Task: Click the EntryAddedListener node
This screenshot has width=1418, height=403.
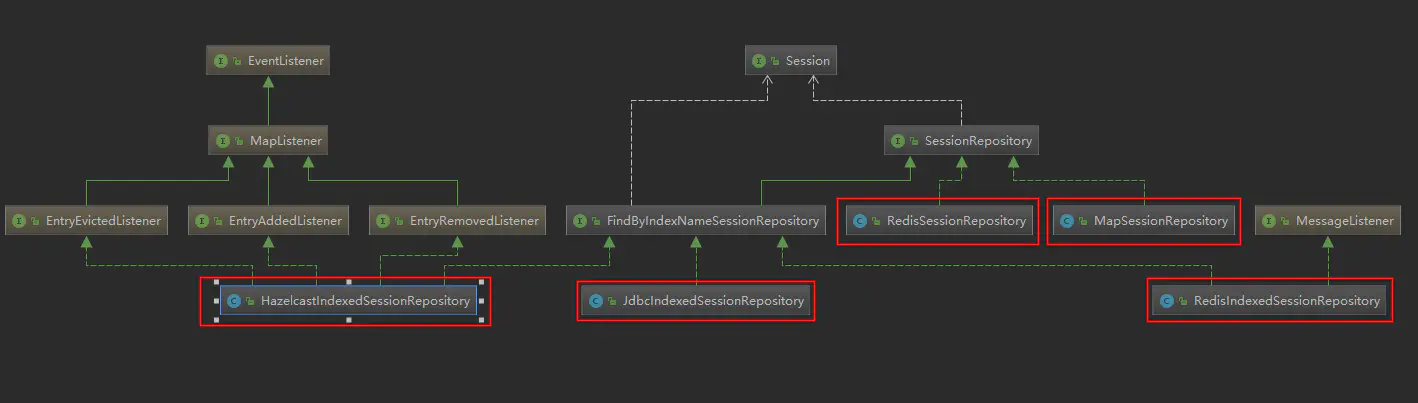Action: (268, 220)
